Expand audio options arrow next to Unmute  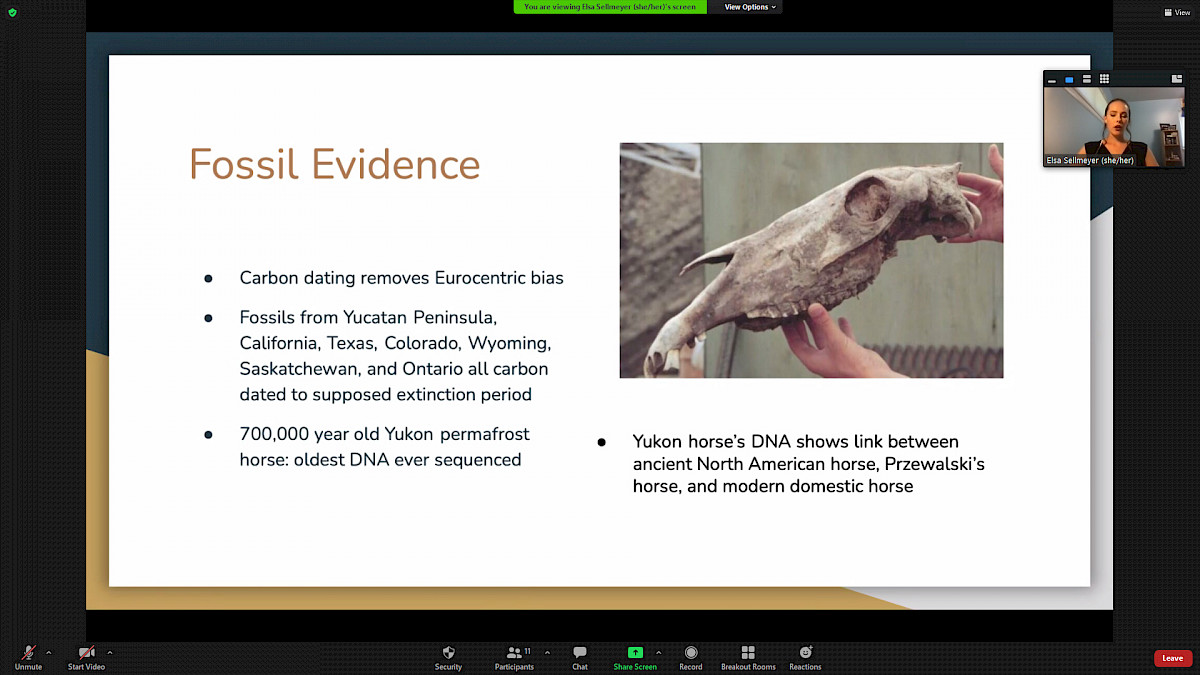coord(49,653)
